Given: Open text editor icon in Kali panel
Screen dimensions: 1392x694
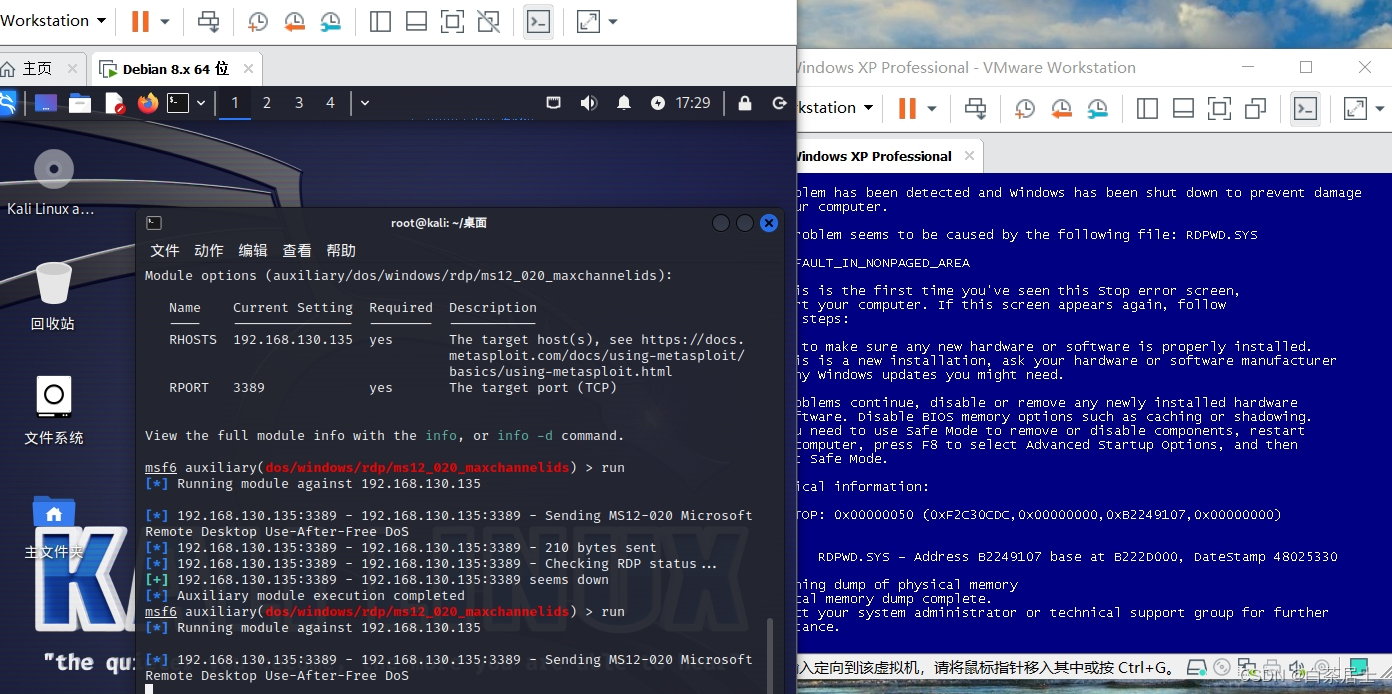Looking at the screenshot, I should (115, 103).
